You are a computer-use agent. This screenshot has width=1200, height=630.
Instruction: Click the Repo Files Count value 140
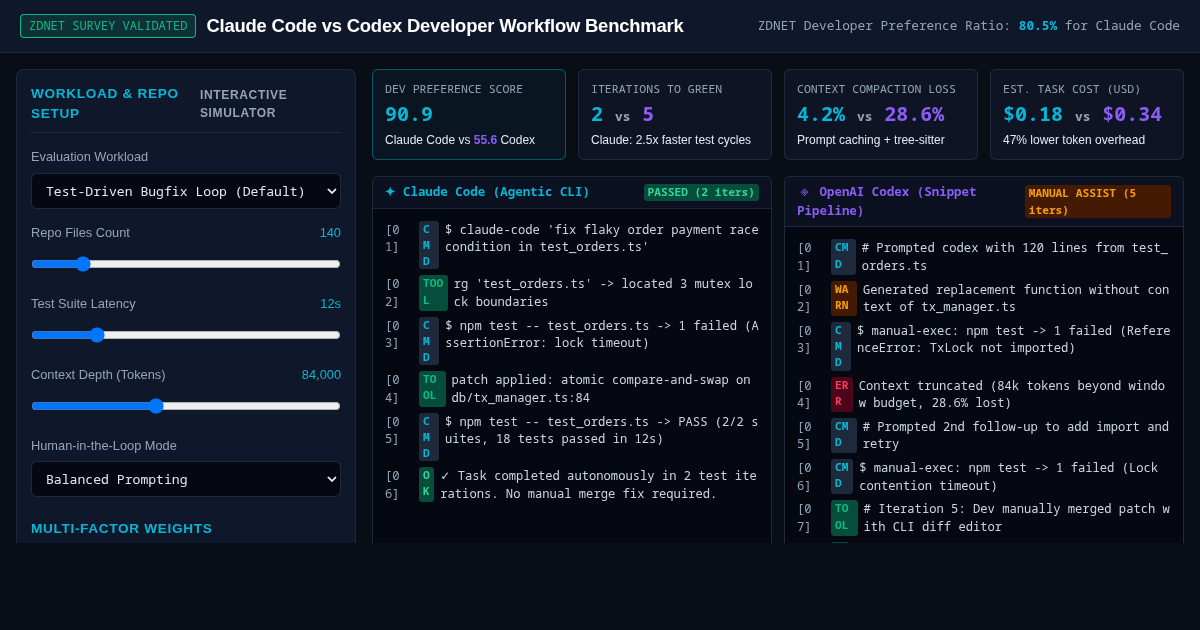point(330,232)
